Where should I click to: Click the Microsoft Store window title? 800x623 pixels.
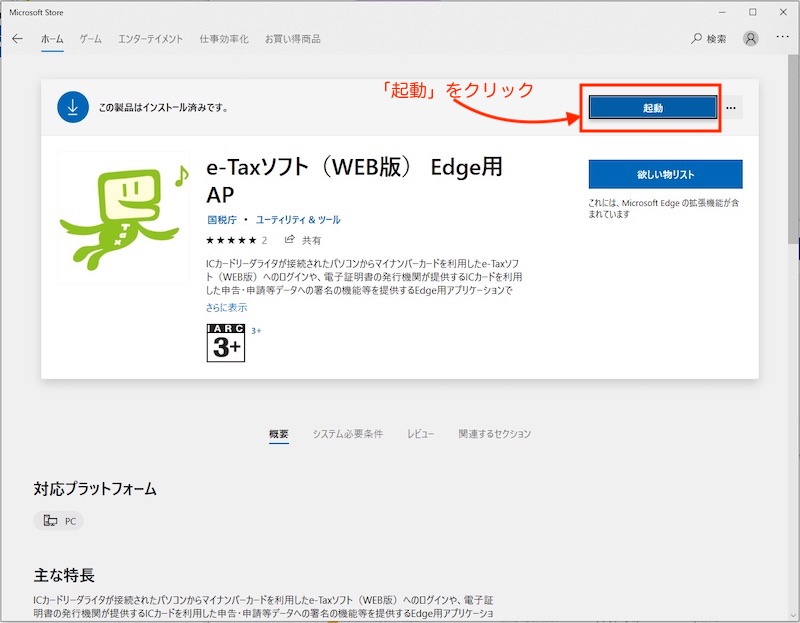pos(36,12)
